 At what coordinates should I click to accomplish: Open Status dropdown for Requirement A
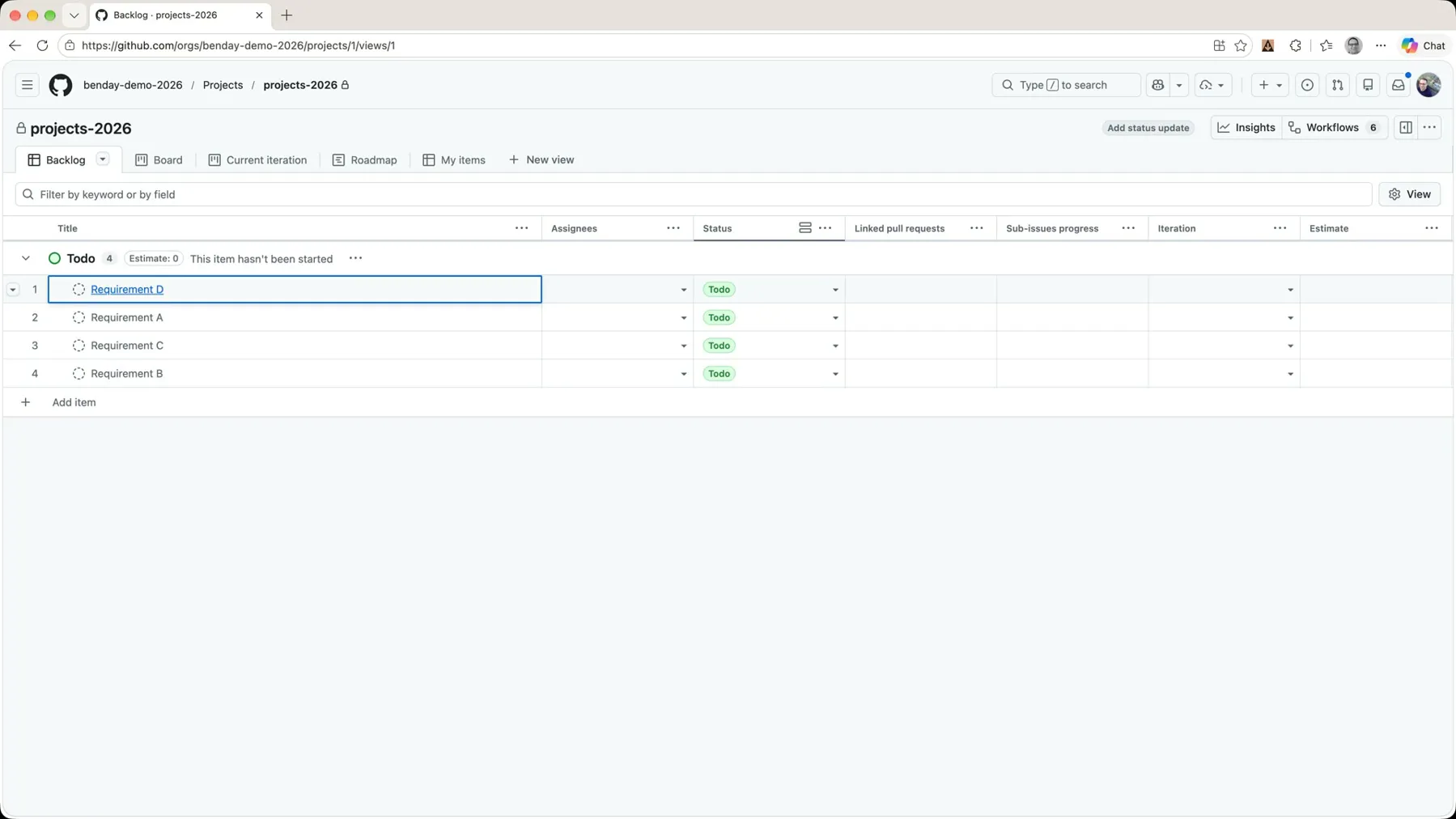tap(835, 318)
